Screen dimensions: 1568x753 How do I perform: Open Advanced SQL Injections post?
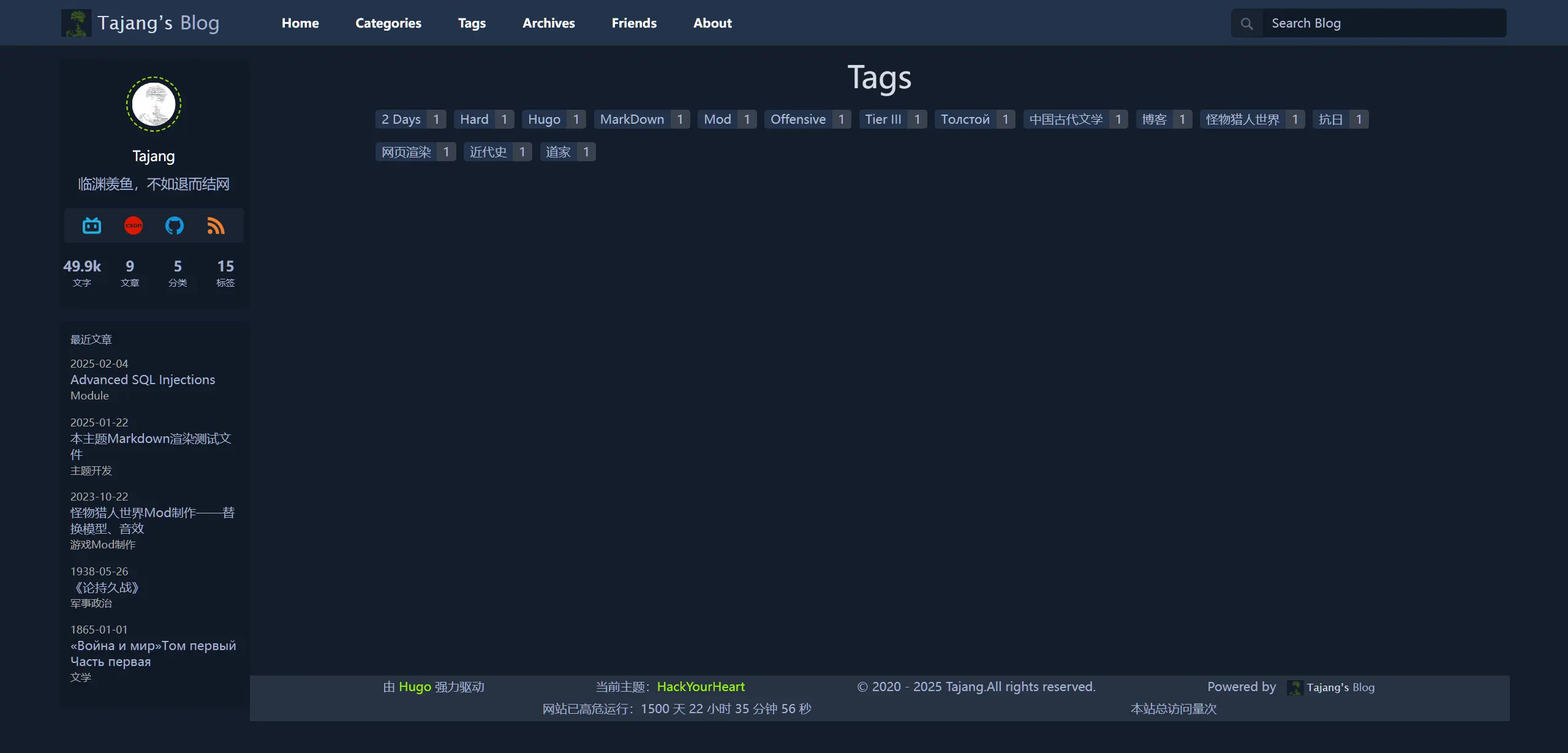143,380
